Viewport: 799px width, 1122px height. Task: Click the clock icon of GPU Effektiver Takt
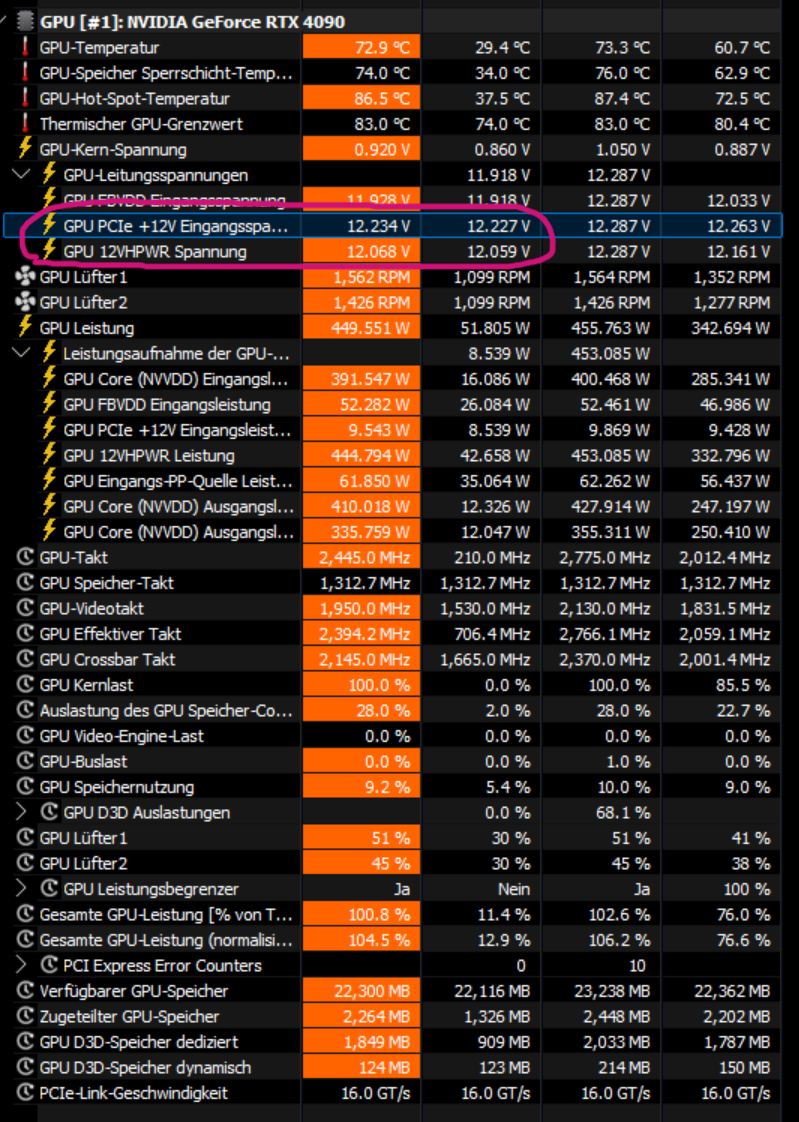tap(25, 633)
